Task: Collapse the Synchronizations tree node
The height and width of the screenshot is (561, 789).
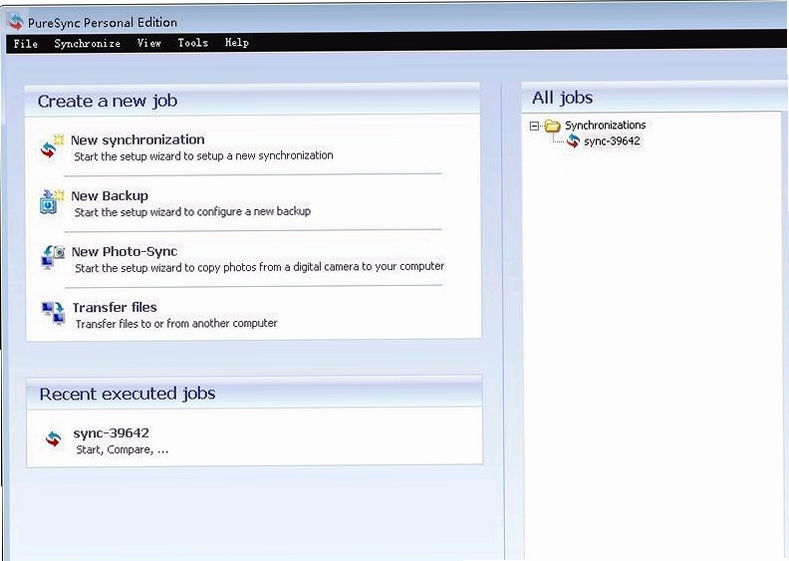Action: (x=534, y=126)
